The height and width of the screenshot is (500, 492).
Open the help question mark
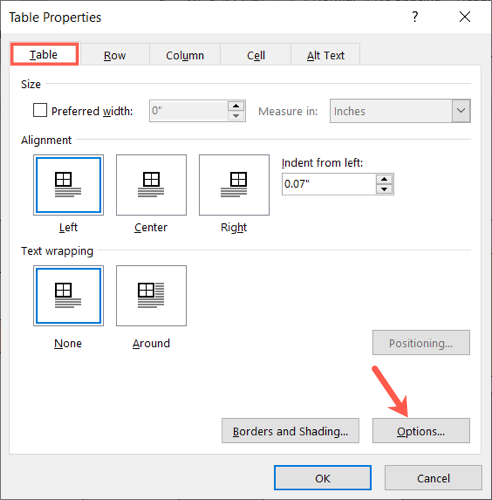pyautogui.click(x=415, y=17)
